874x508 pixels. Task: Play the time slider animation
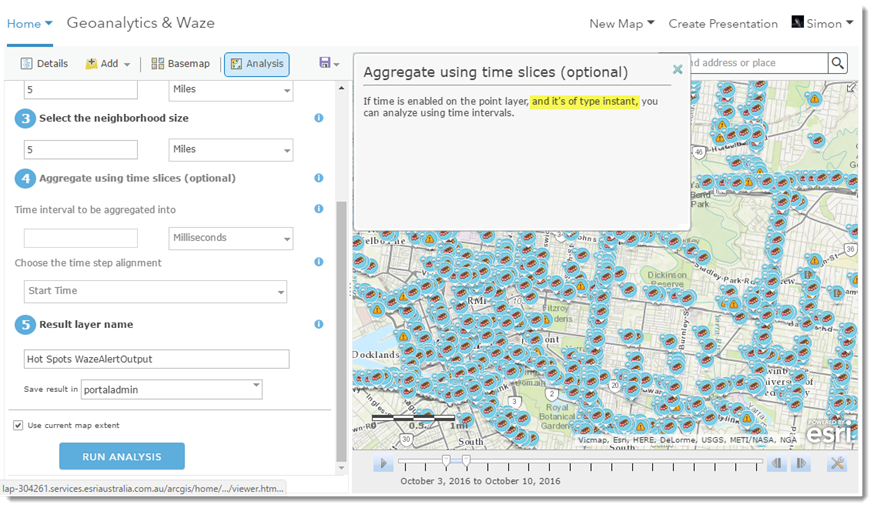coord(383,463)
